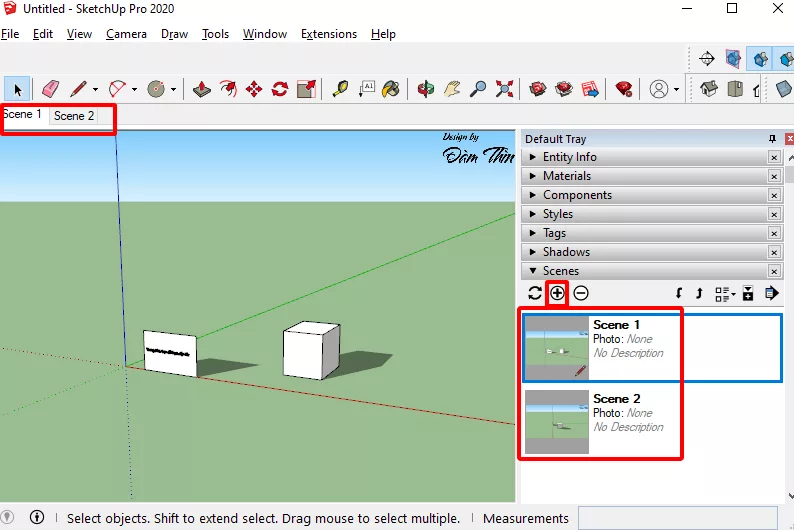Select the Move tool
The height and width of the screenshot is (530, 794).
[x=254, y=90]
